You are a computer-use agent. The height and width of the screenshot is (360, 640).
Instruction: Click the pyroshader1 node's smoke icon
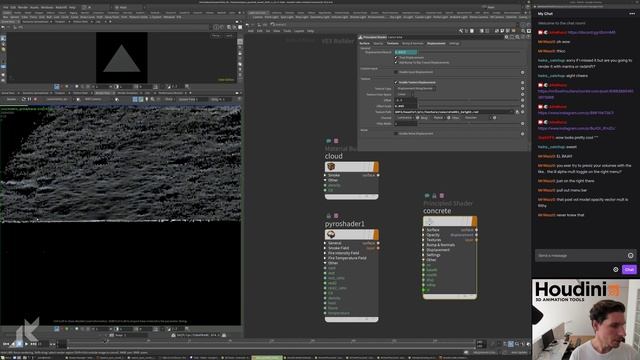pyautogui.click(x=331, y=234)
